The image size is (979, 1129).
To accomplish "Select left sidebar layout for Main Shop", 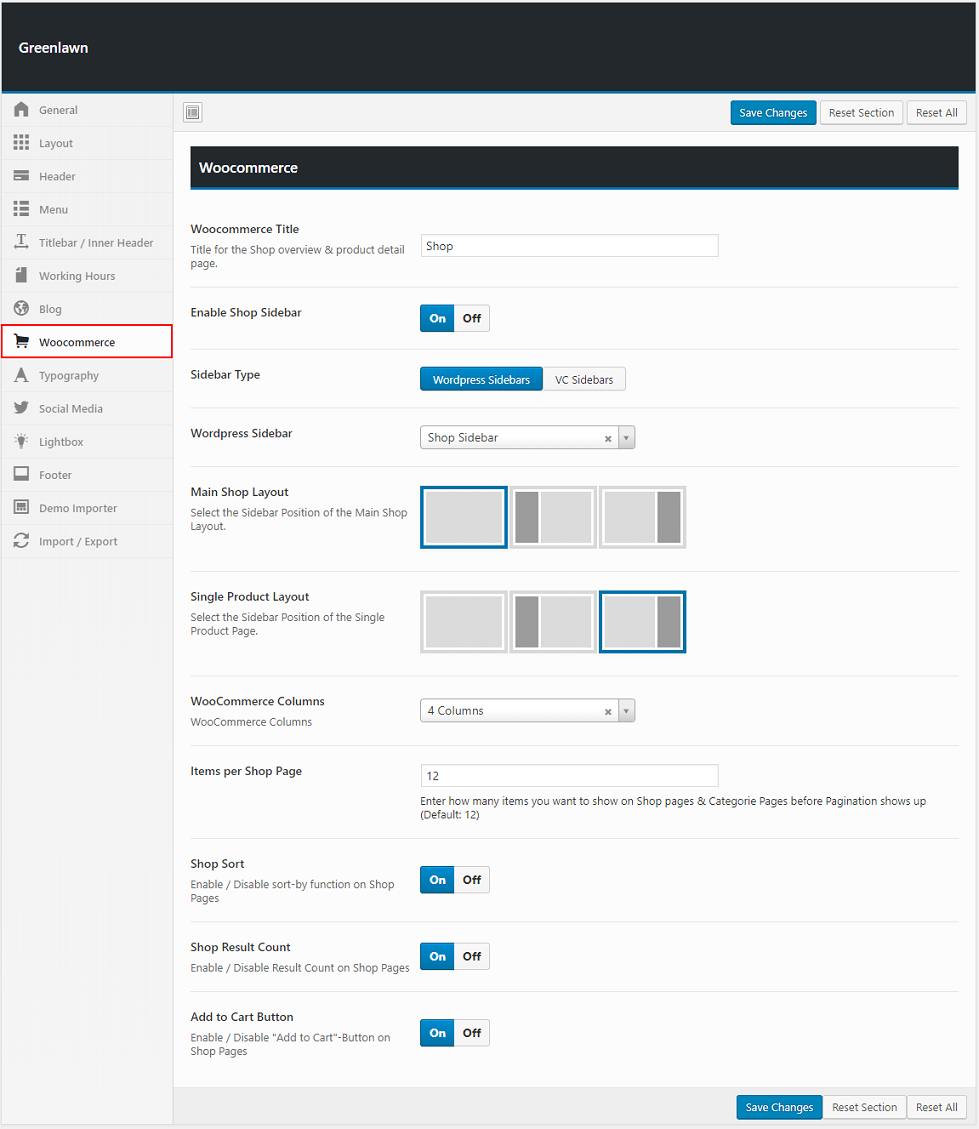I will pyautogui.click(x=553, y=517).
